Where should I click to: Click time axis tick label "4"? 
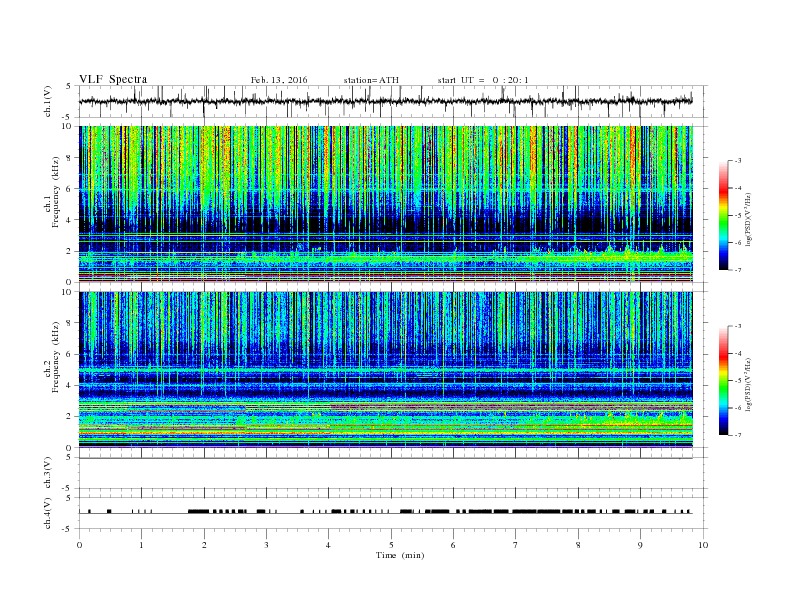click(329, 545)
